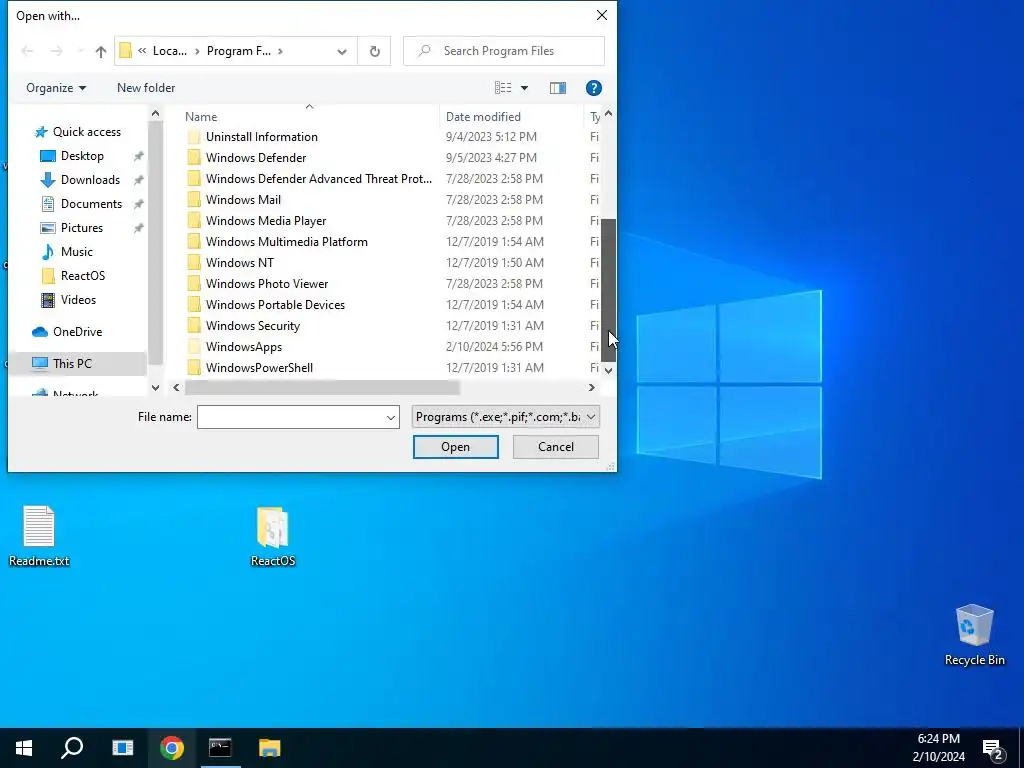
Task: Click the Back navigation arrow
Action: point(27,51)
